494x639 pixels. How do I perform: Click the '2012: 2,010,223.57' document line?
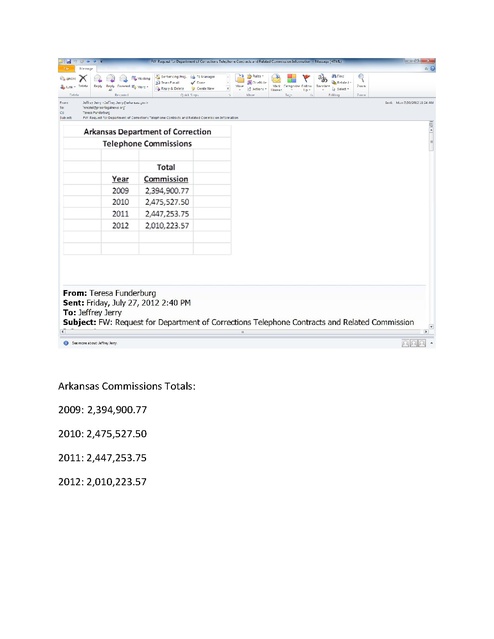tap(102, 482)
